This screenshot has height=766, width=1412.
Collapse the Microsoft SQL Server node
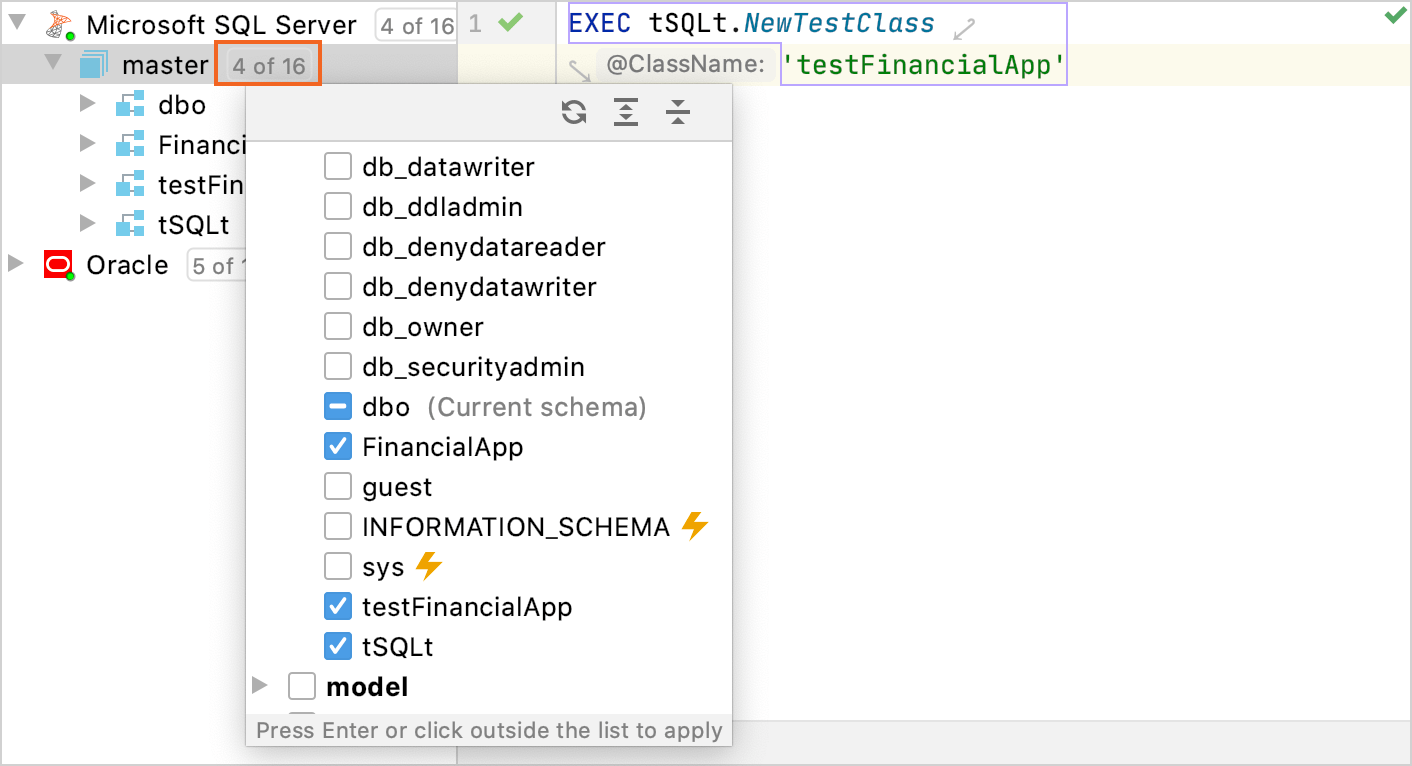coord(17,21)
